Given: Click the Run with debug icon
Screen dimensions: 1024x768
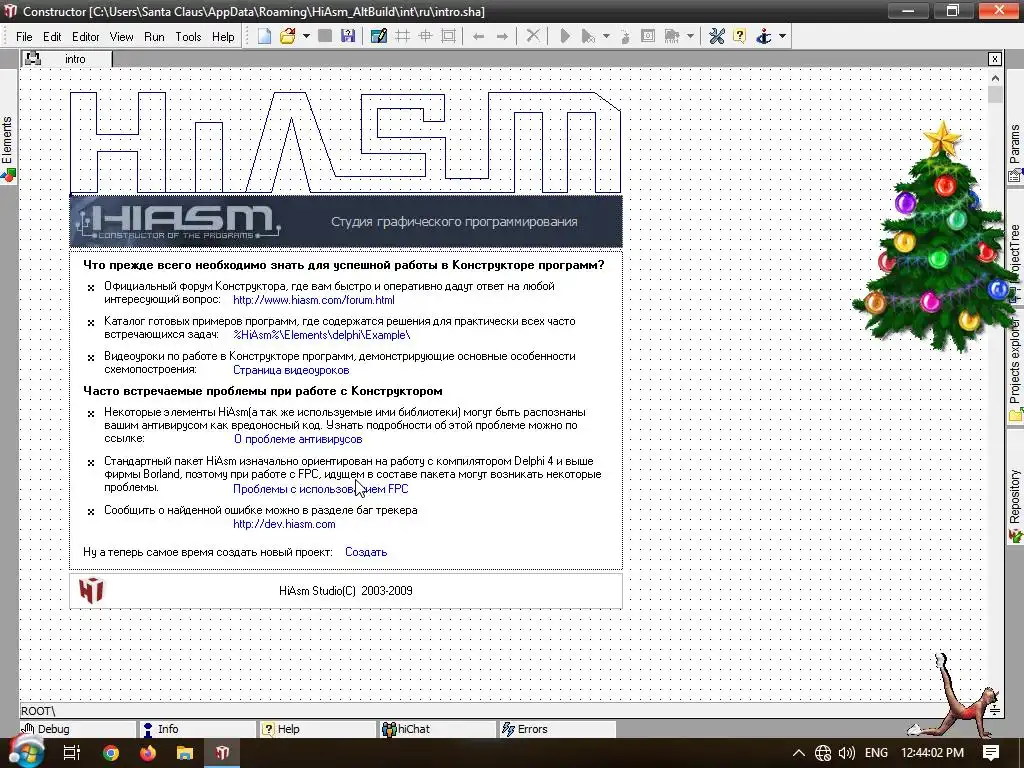Looking at the screenshot, I should [588, 37].
